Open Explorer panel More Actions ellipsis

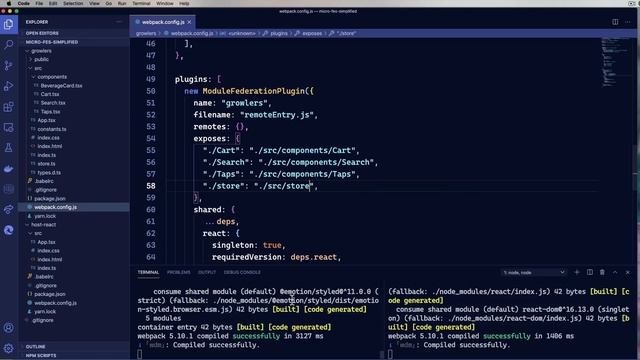coord(119,22)
